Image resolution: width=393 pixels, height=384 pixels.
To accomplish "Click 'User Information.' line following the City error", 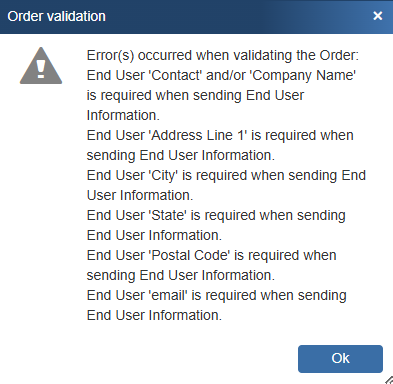I will point(140,195).
